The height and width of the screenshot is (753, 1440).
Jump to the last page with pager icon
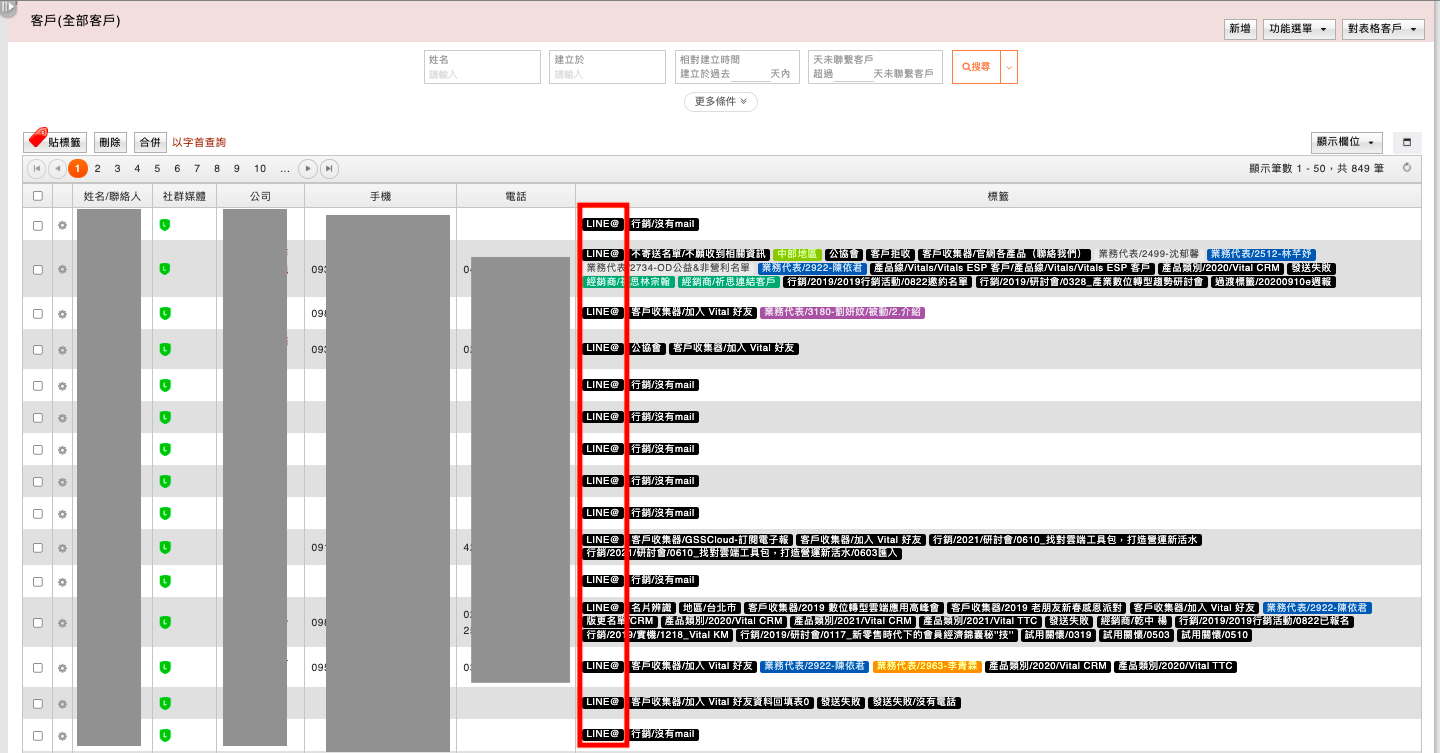pyautogui.click(x=329, y=169)
